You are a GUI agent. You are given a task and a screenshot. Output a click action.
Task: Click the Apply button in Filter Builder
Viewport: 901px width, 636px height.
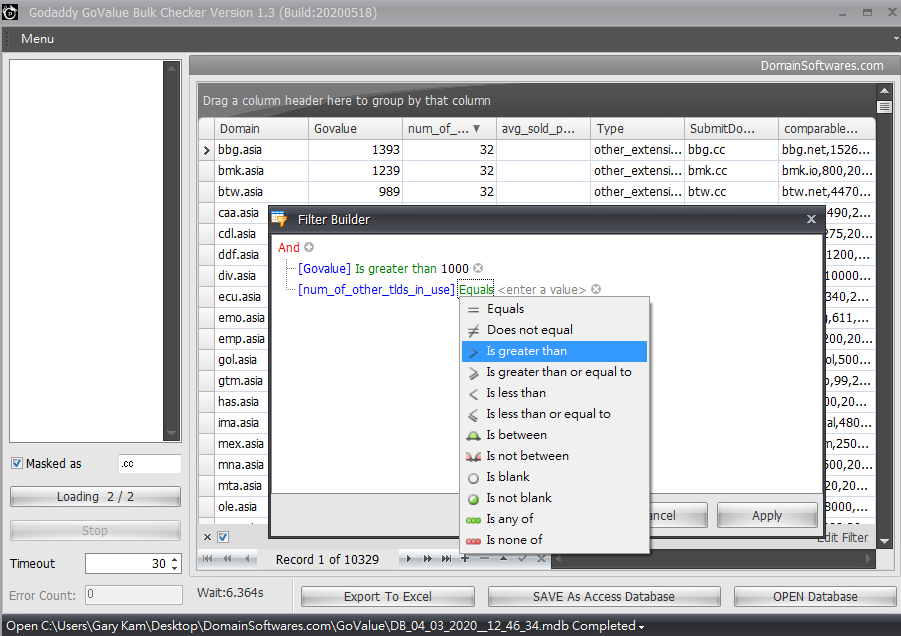[x=767, y=515]
